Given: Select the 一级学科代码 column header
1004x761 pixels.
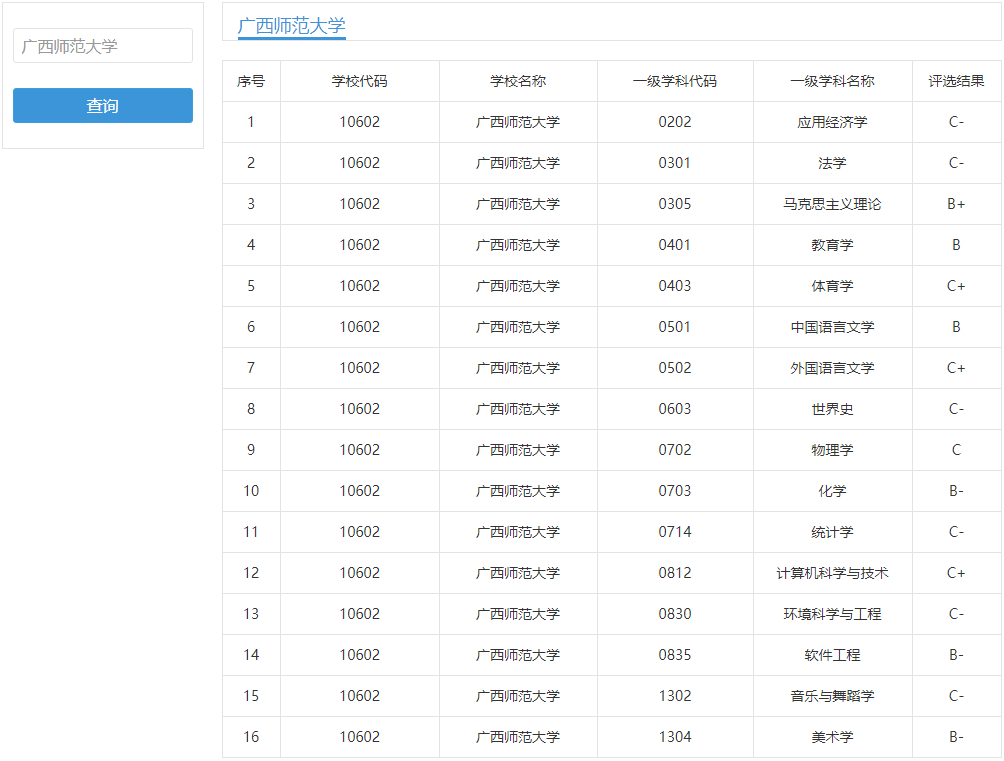Looking at the screenshot, I should [x=675, y=81].
